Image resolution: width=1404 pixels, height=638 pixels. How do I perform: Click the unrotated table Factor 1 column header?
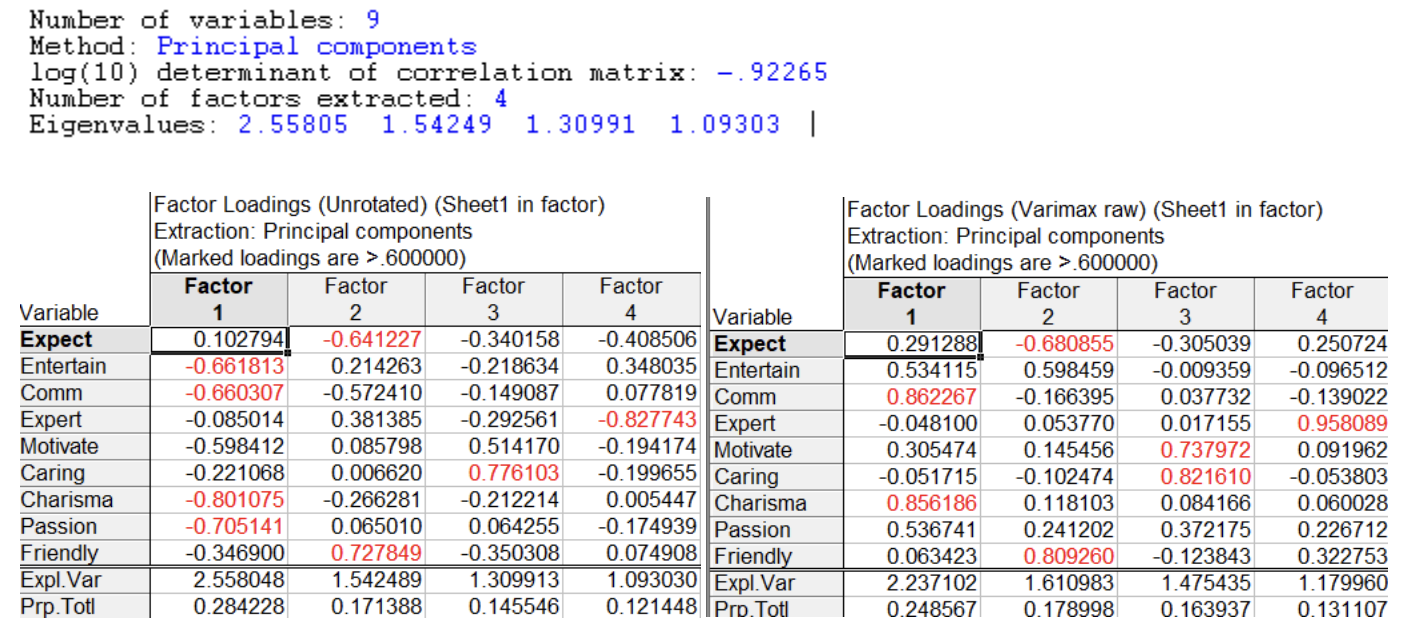[219, 299]
